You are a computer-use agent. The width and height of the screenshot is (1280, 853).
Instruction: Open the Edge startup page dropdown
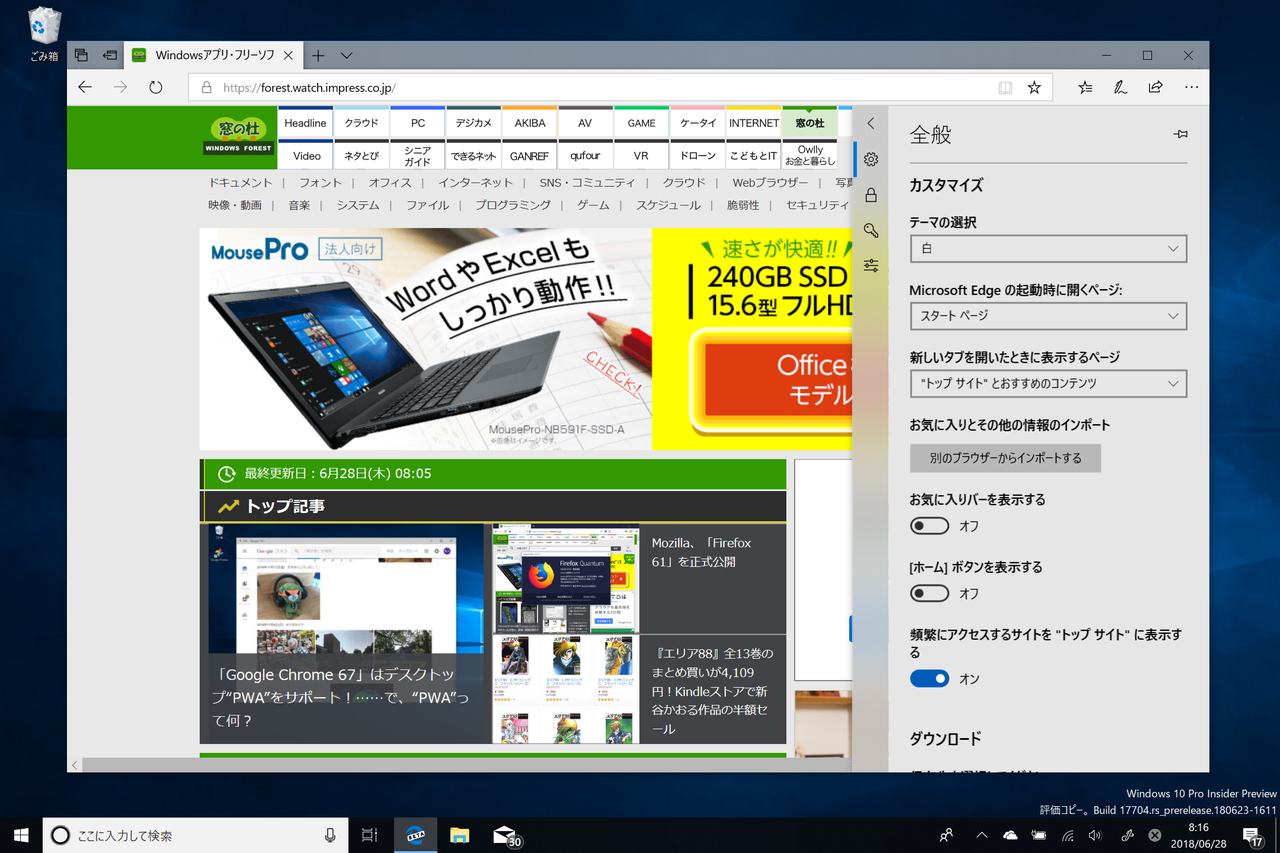1048,316
